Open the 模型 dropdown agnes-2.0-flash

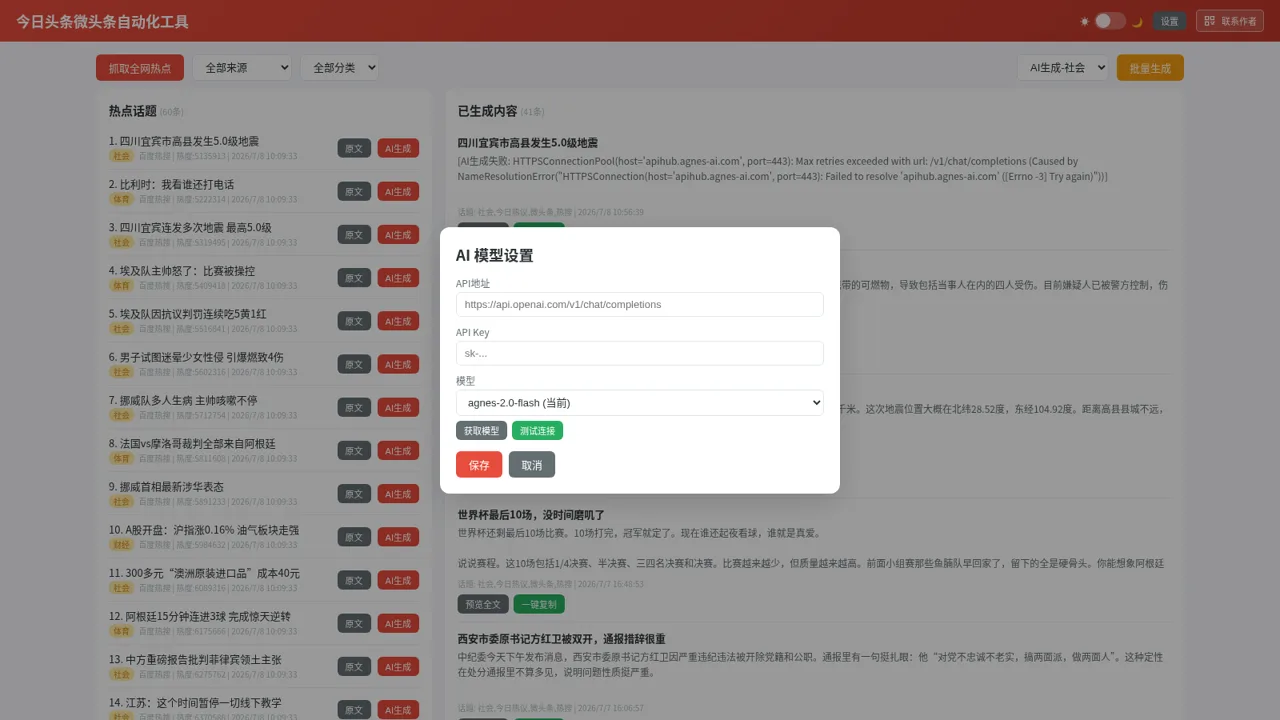click(x=640, y=403)
